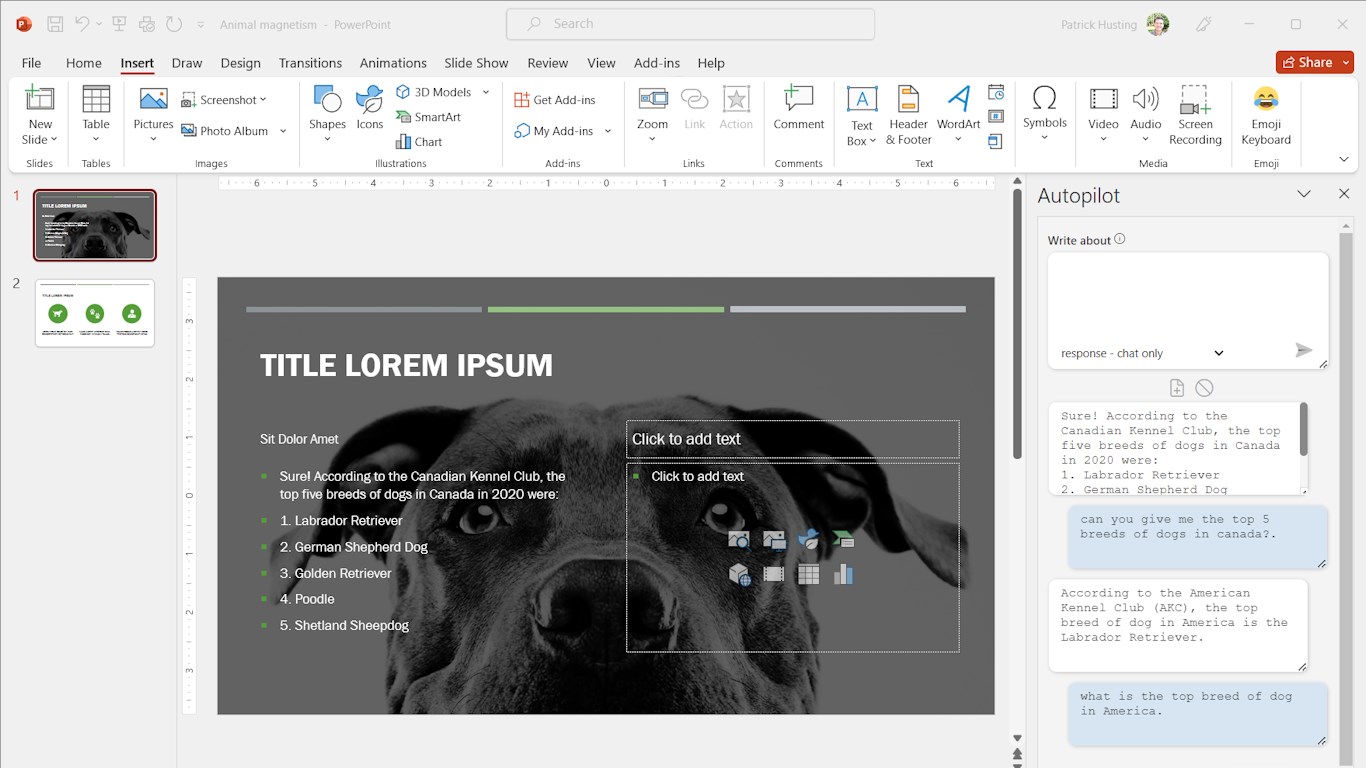Switch to the Review tab
This screenshot has width=1366, height=768.
(x=547, y=62)
